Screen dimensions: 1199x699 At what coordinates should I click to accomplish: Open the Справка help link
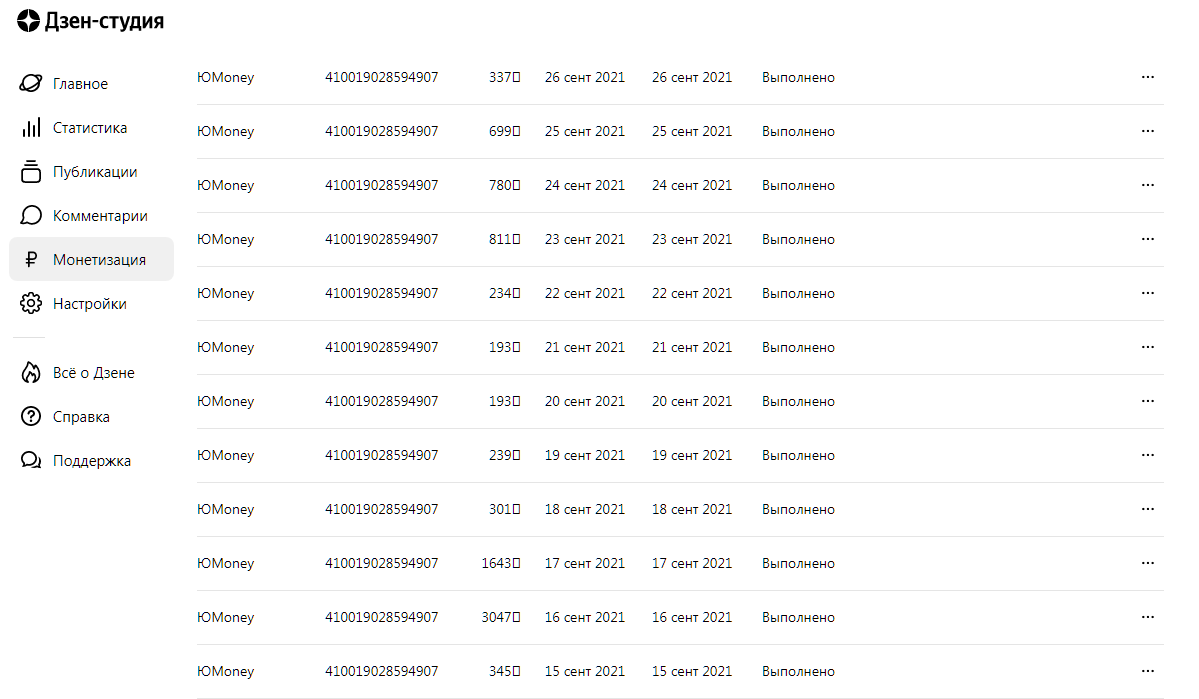click(x=81, y=417)
